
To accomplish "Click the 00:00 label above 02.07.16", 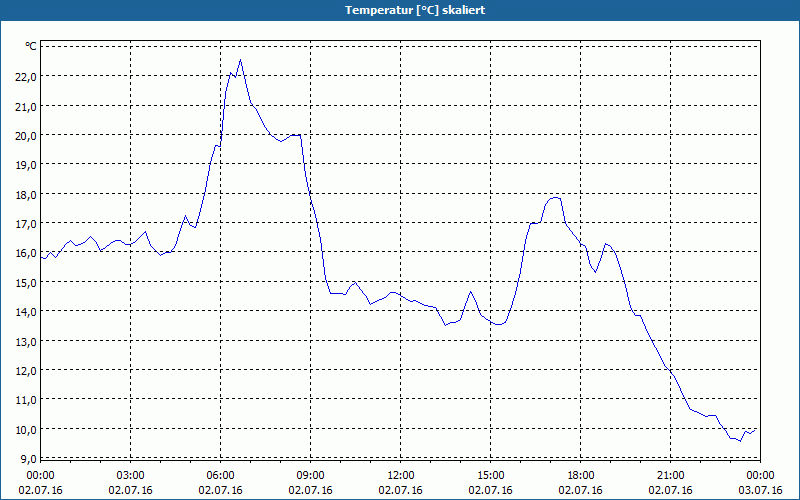I will coord(40,476).
